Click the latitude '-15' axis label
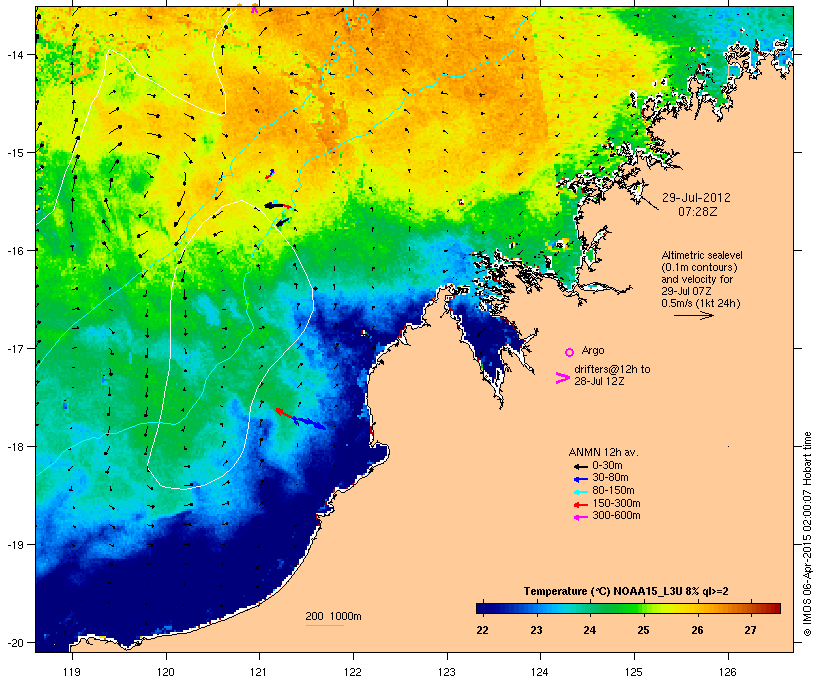The image size is (820, 680). (x=14, y=153)
